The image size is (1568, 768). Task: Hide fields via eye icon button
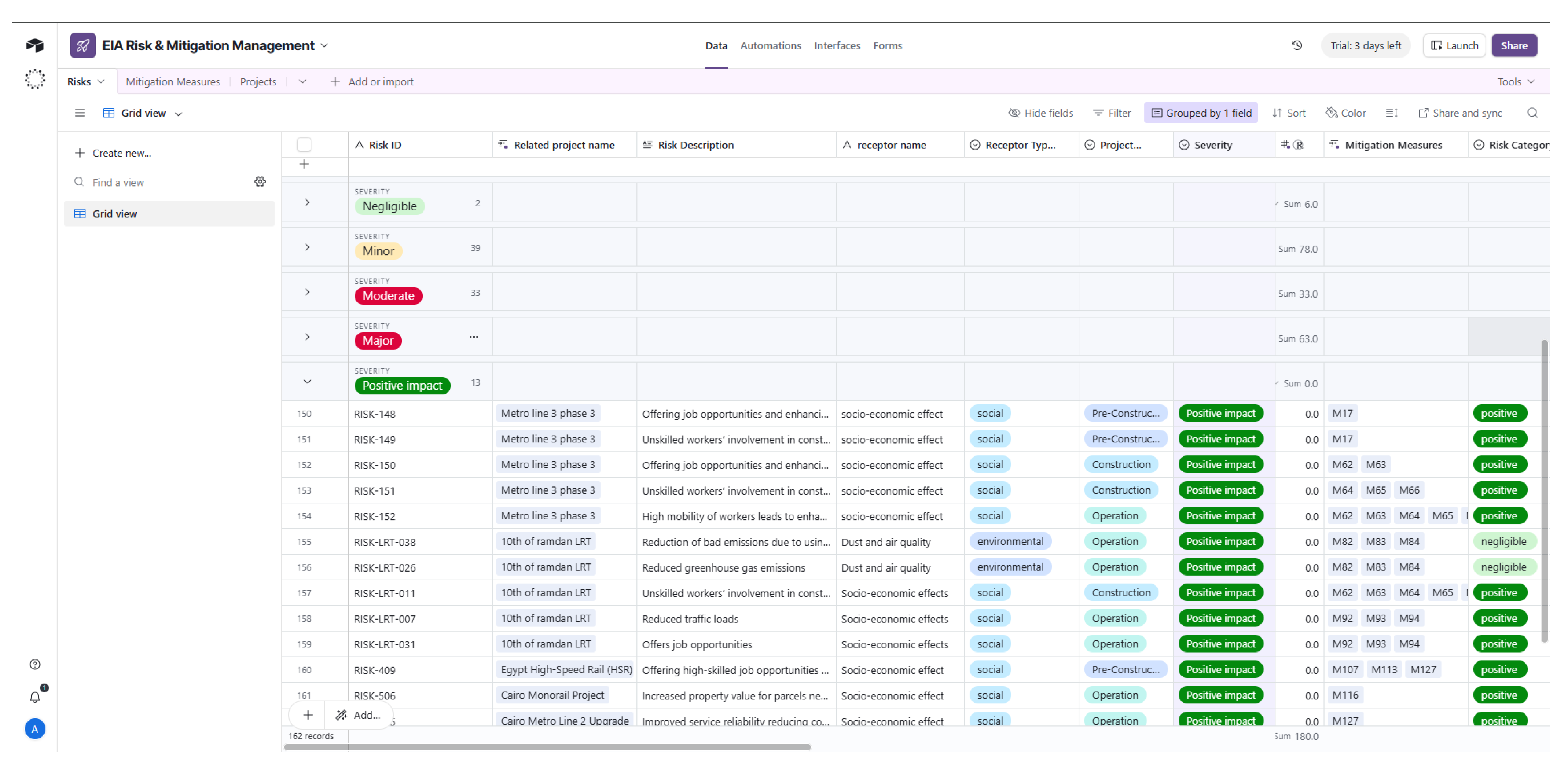point(1040,113)
